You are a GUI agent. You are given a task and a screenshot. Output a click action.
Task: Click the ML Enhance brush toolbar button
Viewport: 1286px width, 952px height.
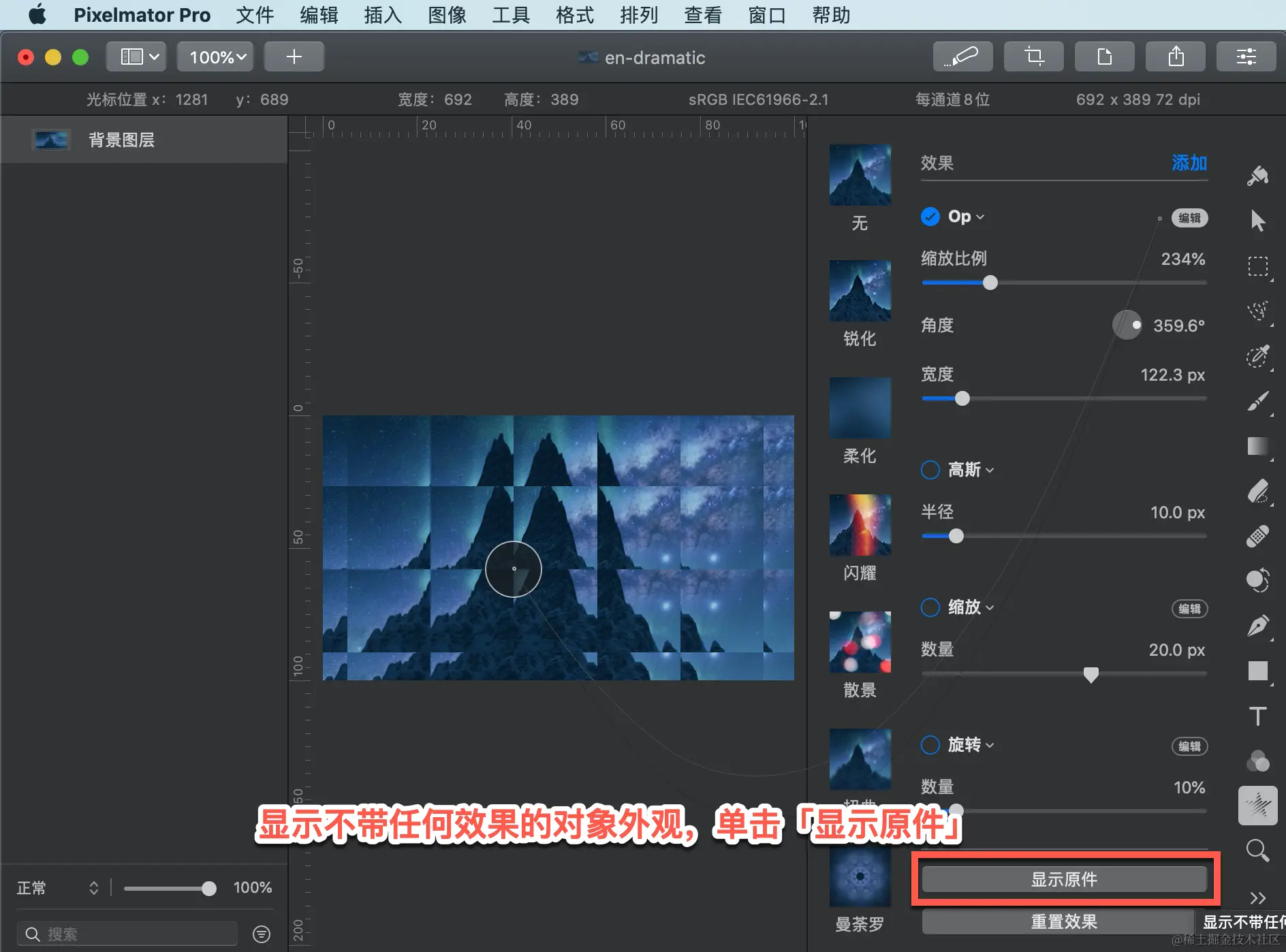tap(962, 57)
